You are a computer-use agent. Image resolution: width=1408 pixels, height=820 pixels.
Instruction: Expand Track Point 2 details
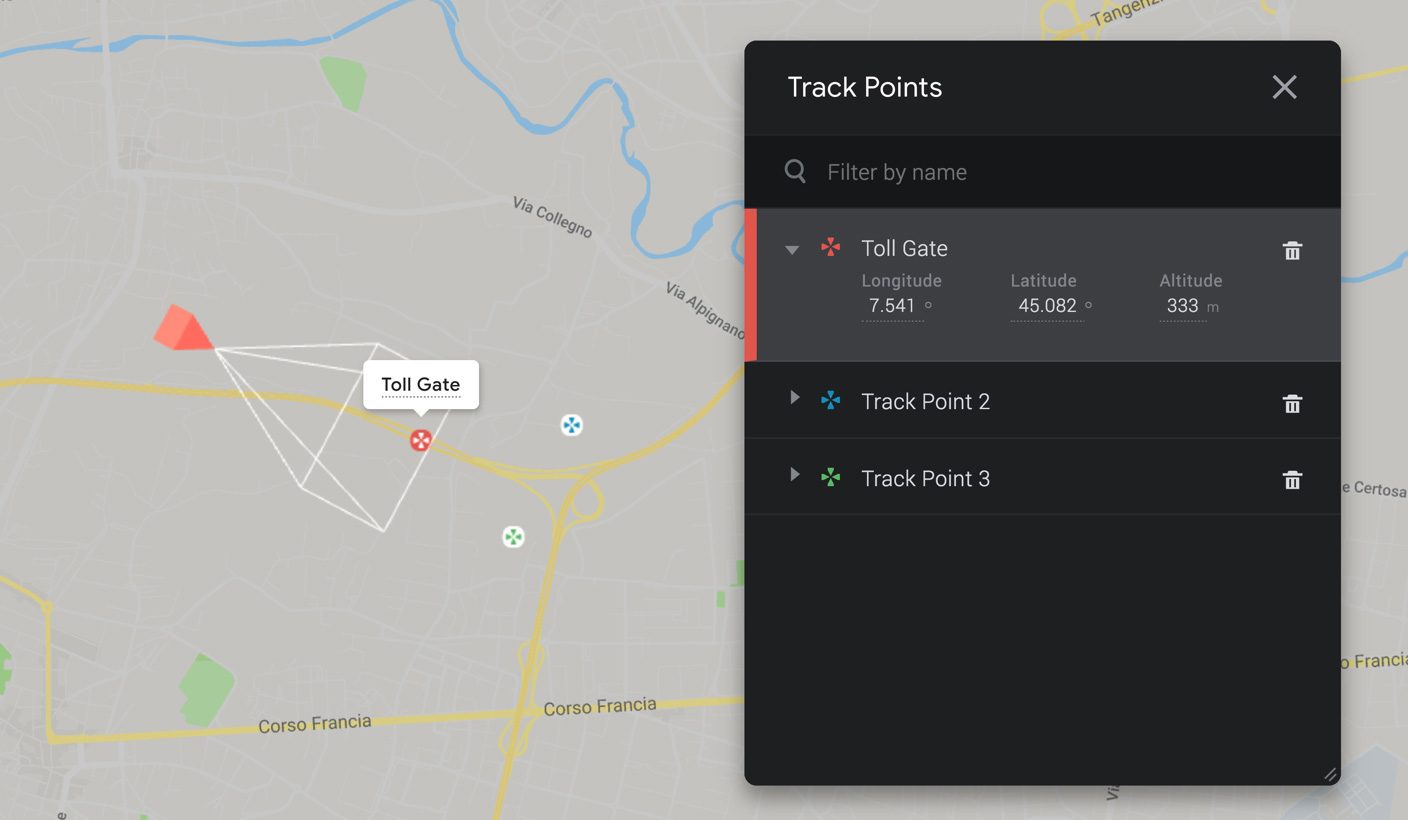click(795, 398)
